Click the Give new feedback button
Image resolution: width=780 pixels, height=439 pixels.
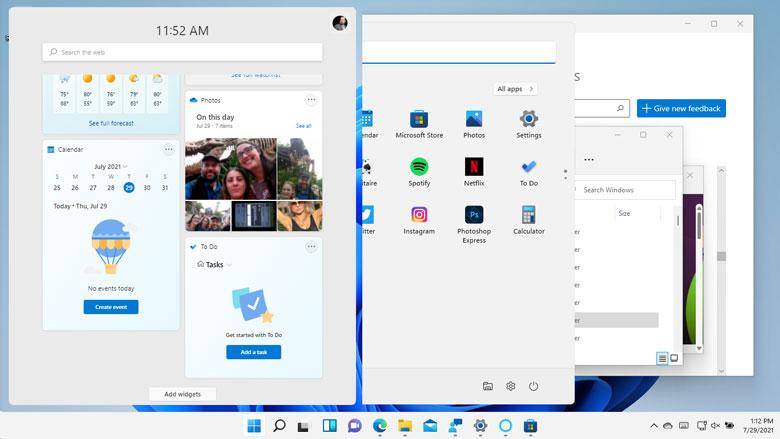point(682,108)
